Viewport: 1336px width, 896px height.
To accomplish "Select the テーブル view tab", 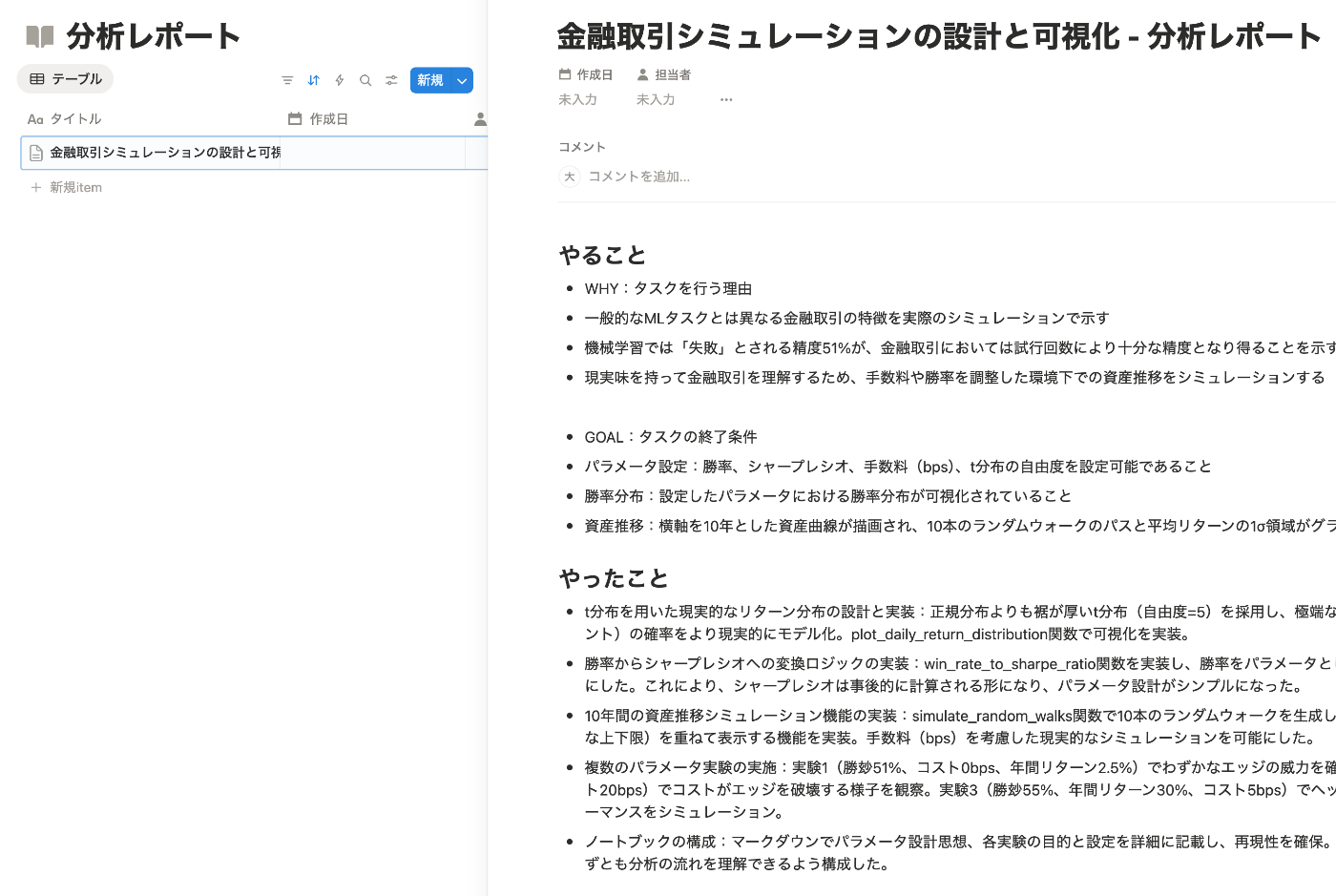I will [x=65, y=78].
